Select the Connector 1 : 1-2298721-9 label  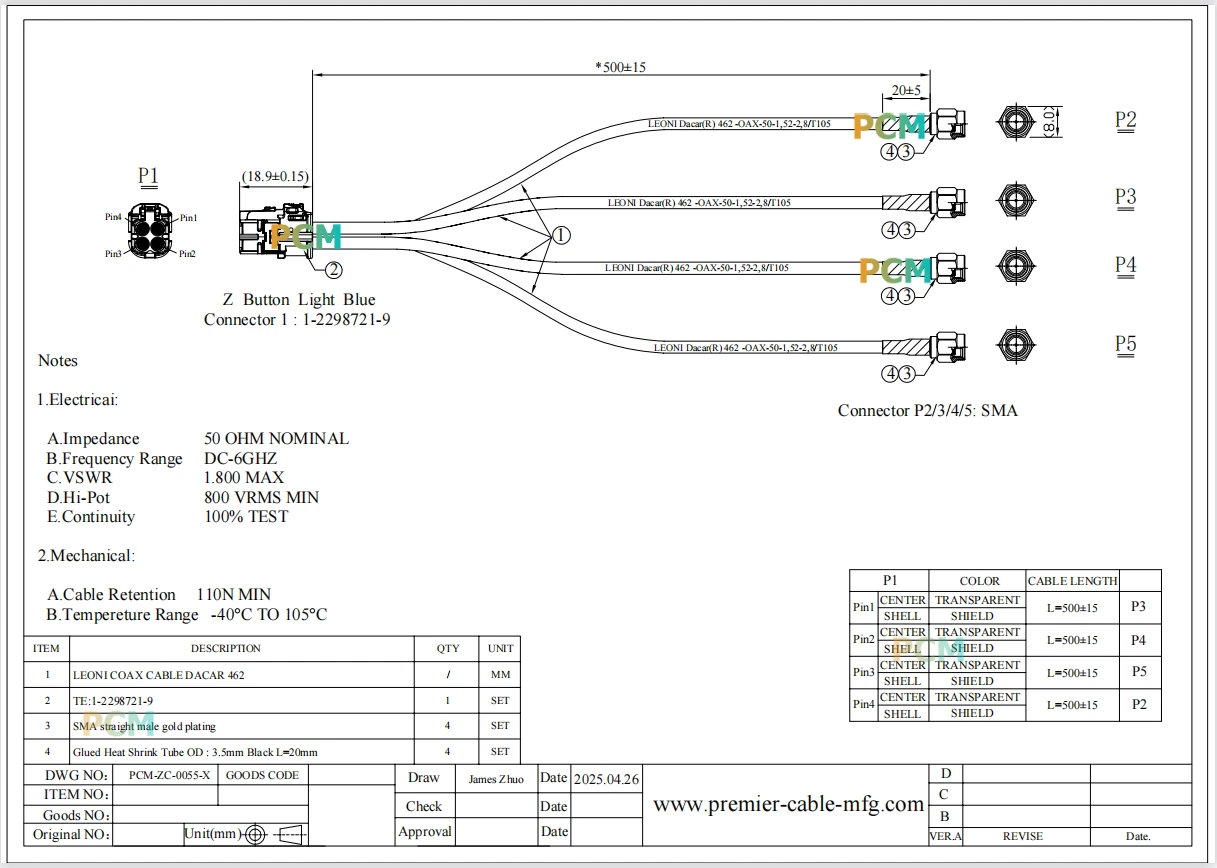[297, 320]
